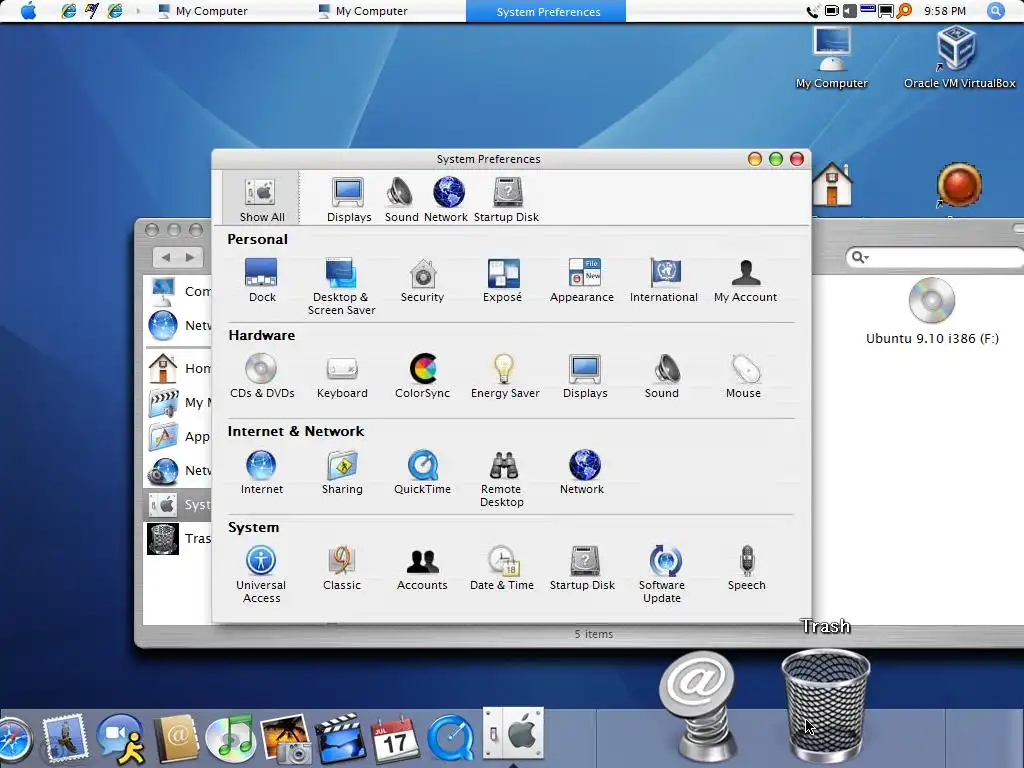1024x768 pixels.
Task: Launch iPhoto from the dock
Action: point(285,739)
